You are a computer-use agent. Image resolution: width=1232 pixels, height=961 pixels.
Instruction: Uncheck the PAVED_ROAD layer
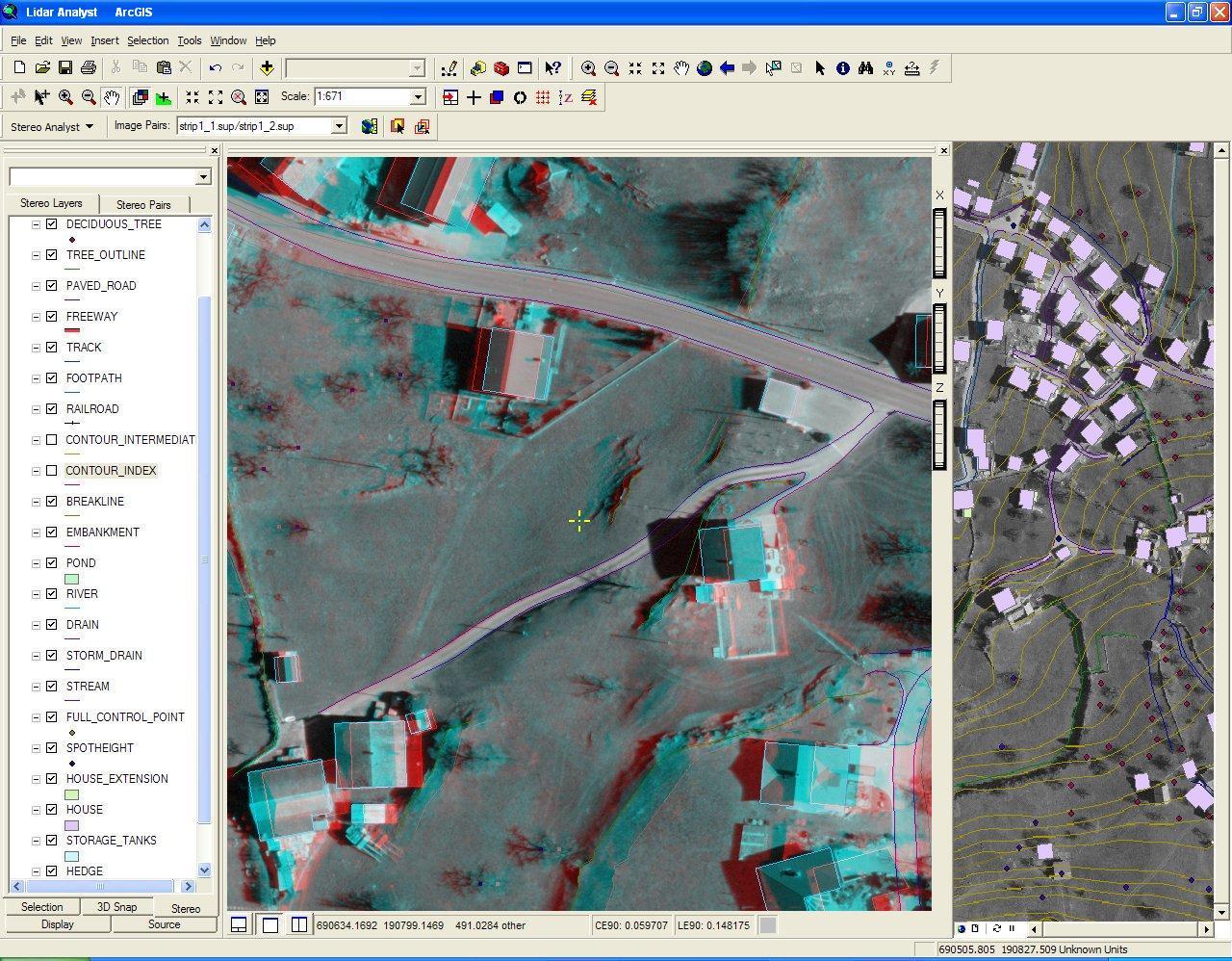click(x=52, y=286)
